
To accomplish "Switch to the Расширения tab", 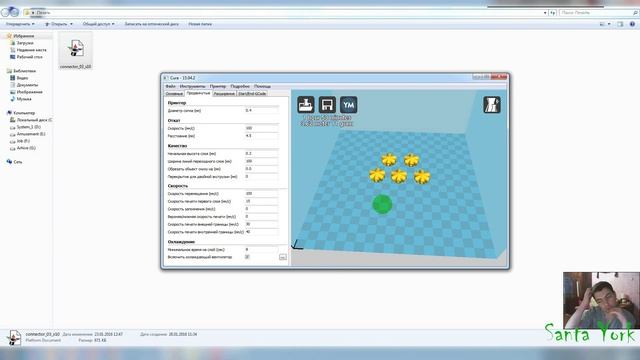I will tap(224, 94).
